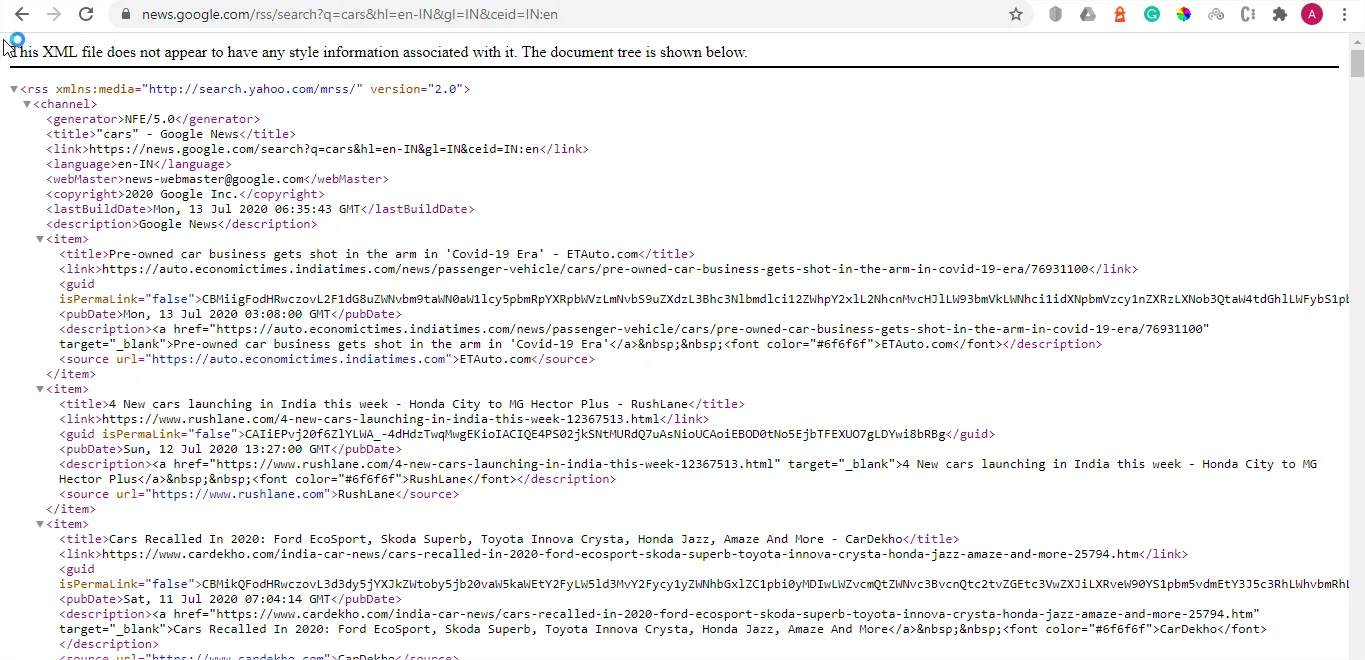Click the language value en-IN

(x=139, y=164)
